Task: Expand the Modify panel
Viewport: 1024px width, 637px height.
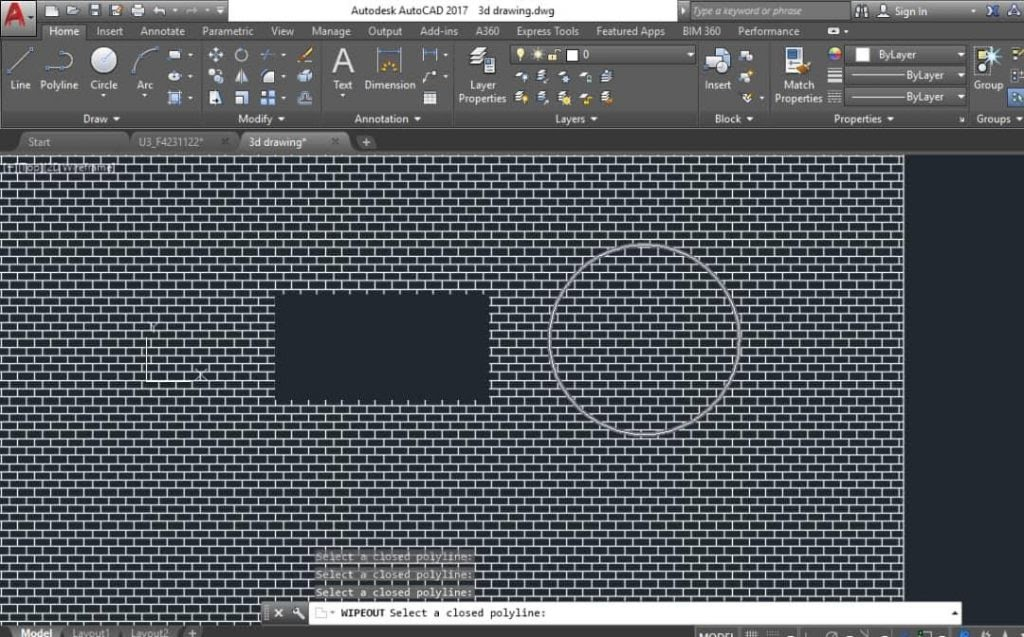Action: [x=261, y=119]
